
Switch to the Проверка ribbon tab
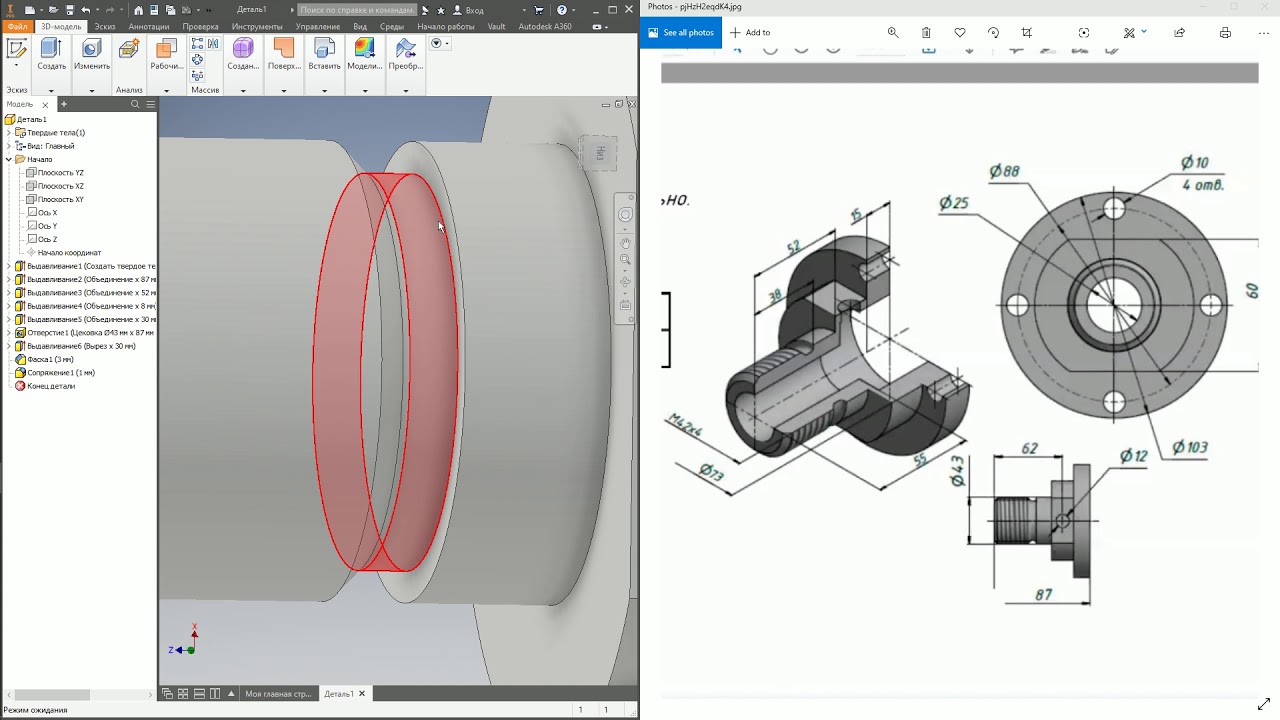(200, 26)
